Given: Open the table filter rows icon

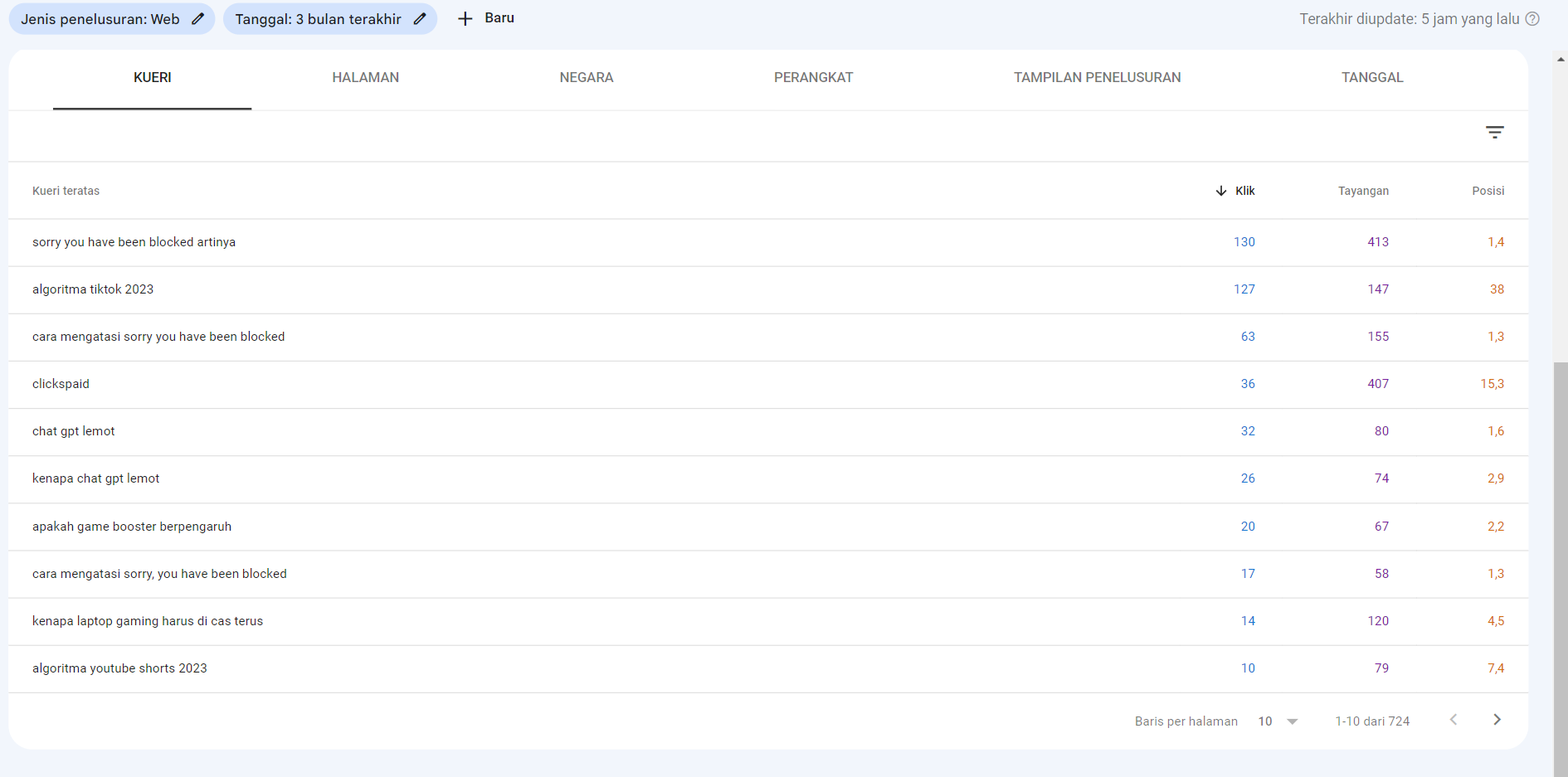Looking at the screenshot, I should 1494,133.
